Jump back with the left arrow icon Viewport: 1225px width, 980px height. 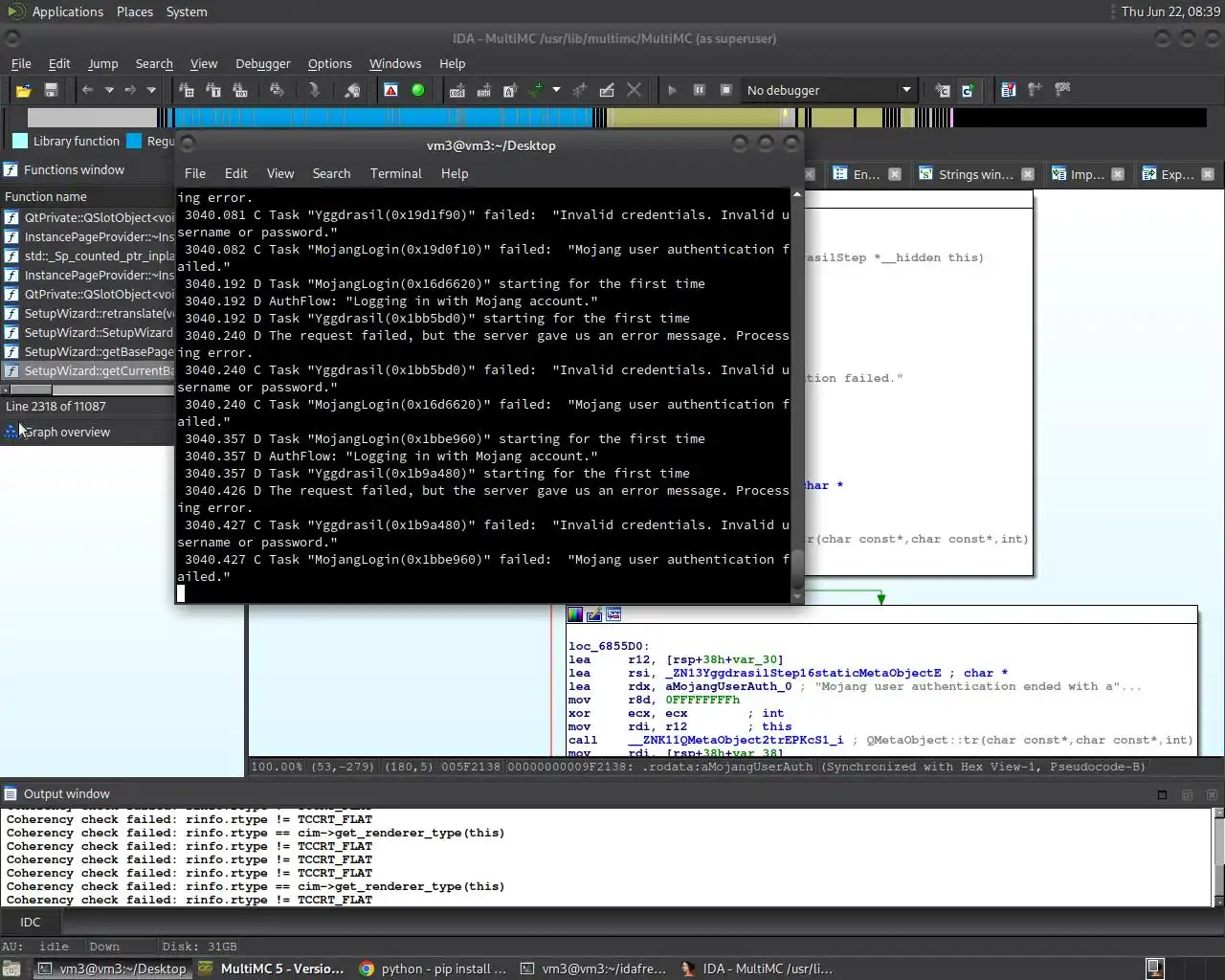87,90
